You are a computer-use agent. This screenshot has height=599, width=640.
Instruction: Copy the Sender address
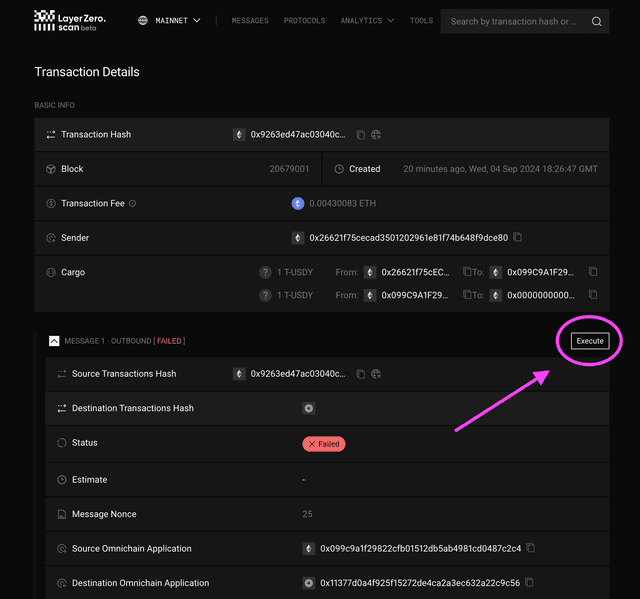coord(518,238)
